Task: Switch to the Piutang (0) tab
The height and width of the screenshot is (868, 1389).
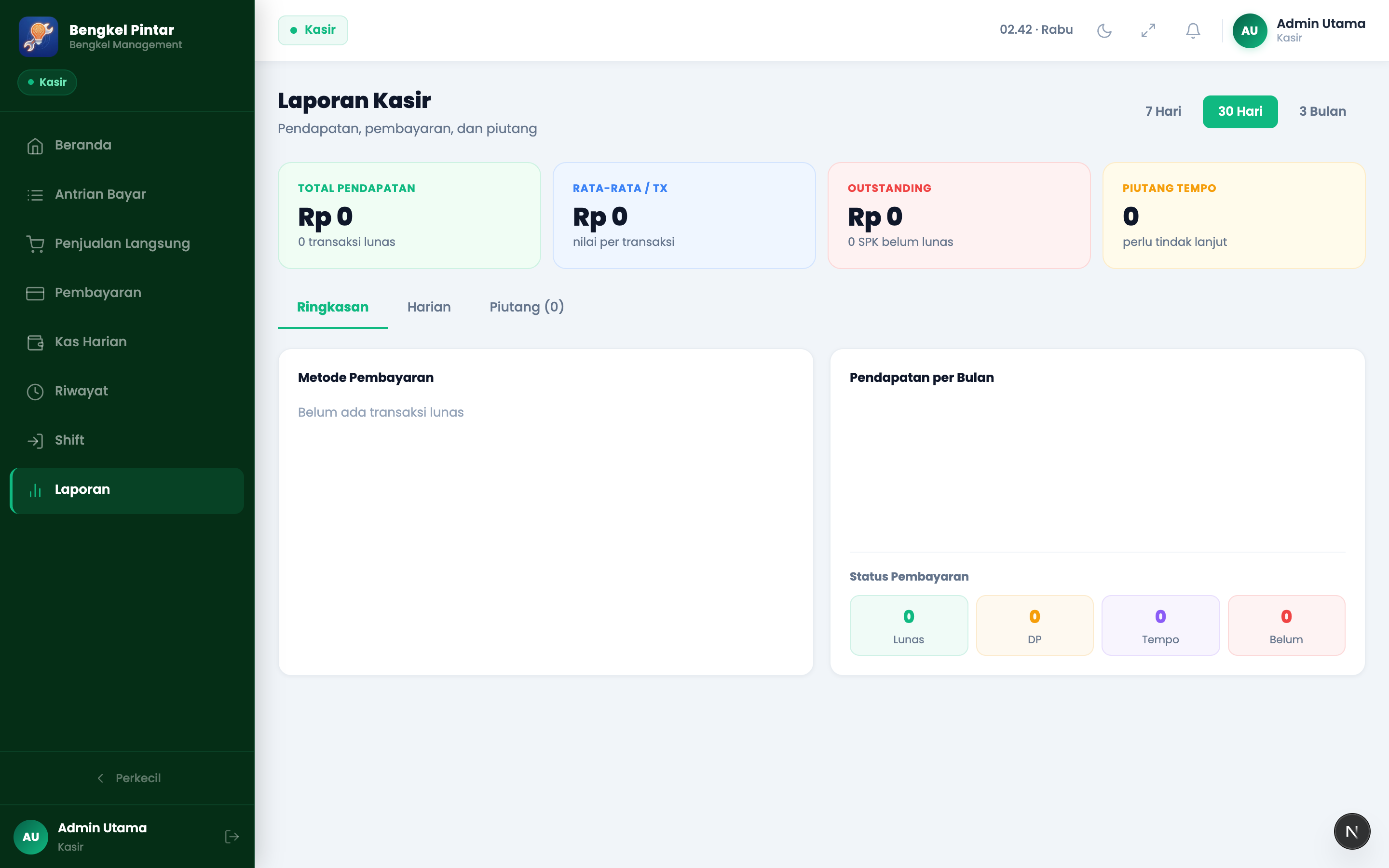Action: pyautogui.click(x=526, y=307)
